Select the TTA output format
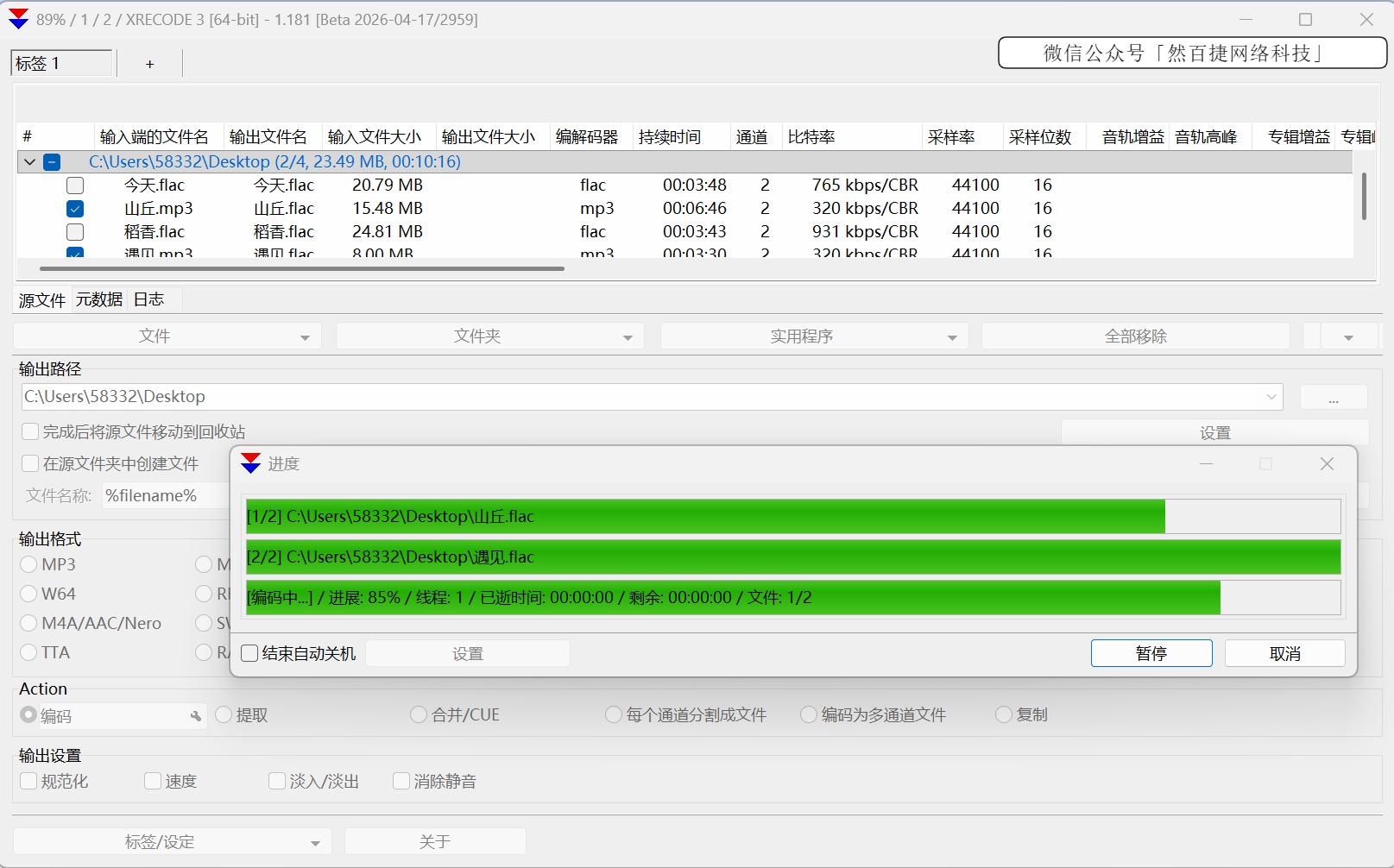The height and width of the screenshot is (868, 1394). pyautogui.click(x=27, y=652)
